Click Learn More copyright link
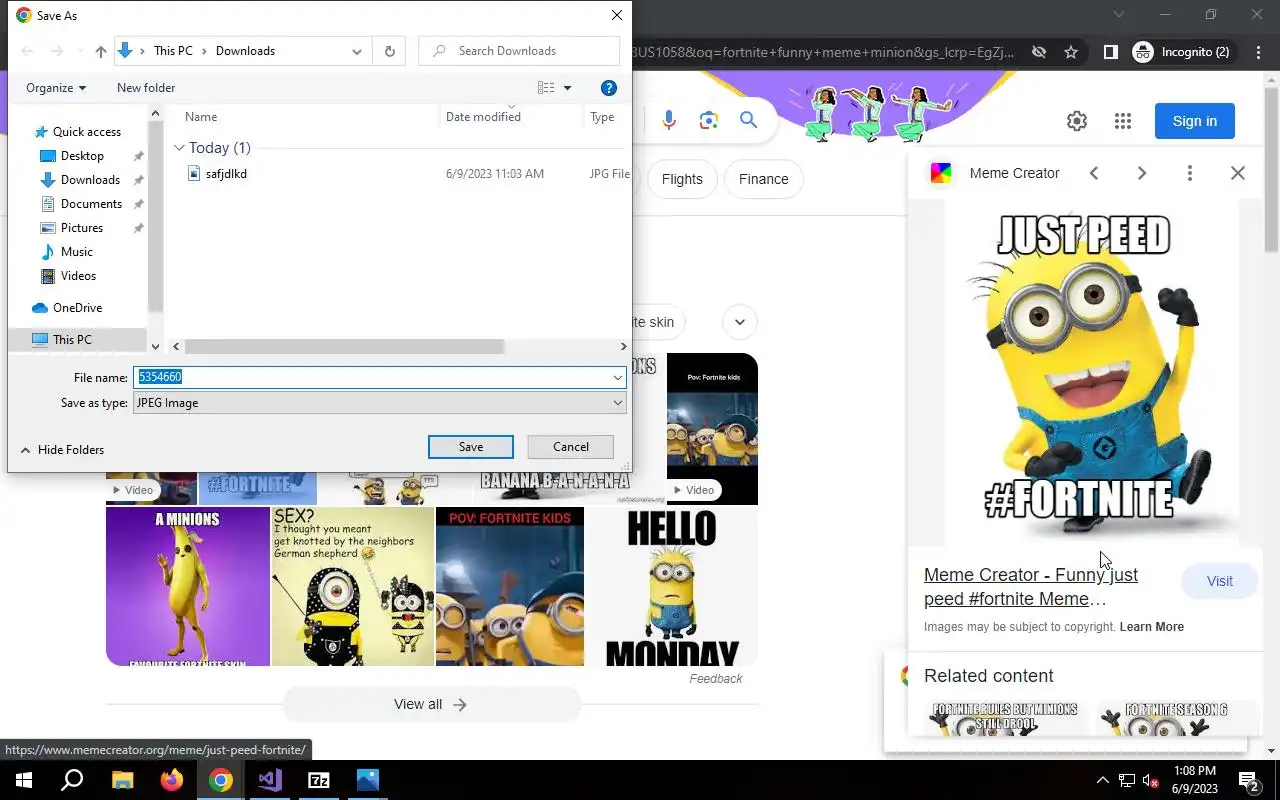Viewport: 1280px width, 800px height. point(1152,627)
